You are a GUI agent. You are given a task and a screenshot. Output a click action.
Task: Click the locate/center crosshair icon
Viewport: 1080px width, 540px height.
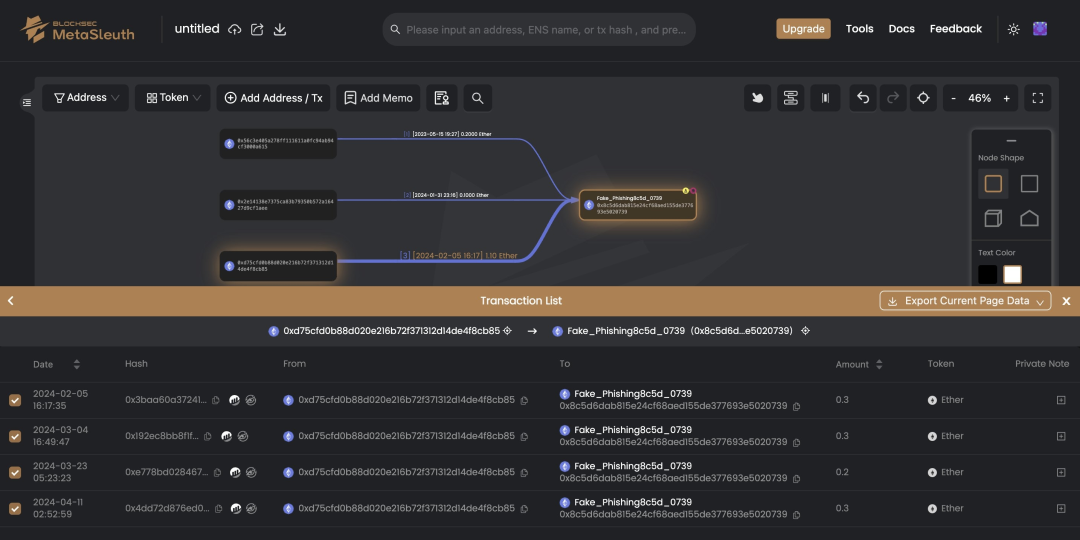click(923, 98)
